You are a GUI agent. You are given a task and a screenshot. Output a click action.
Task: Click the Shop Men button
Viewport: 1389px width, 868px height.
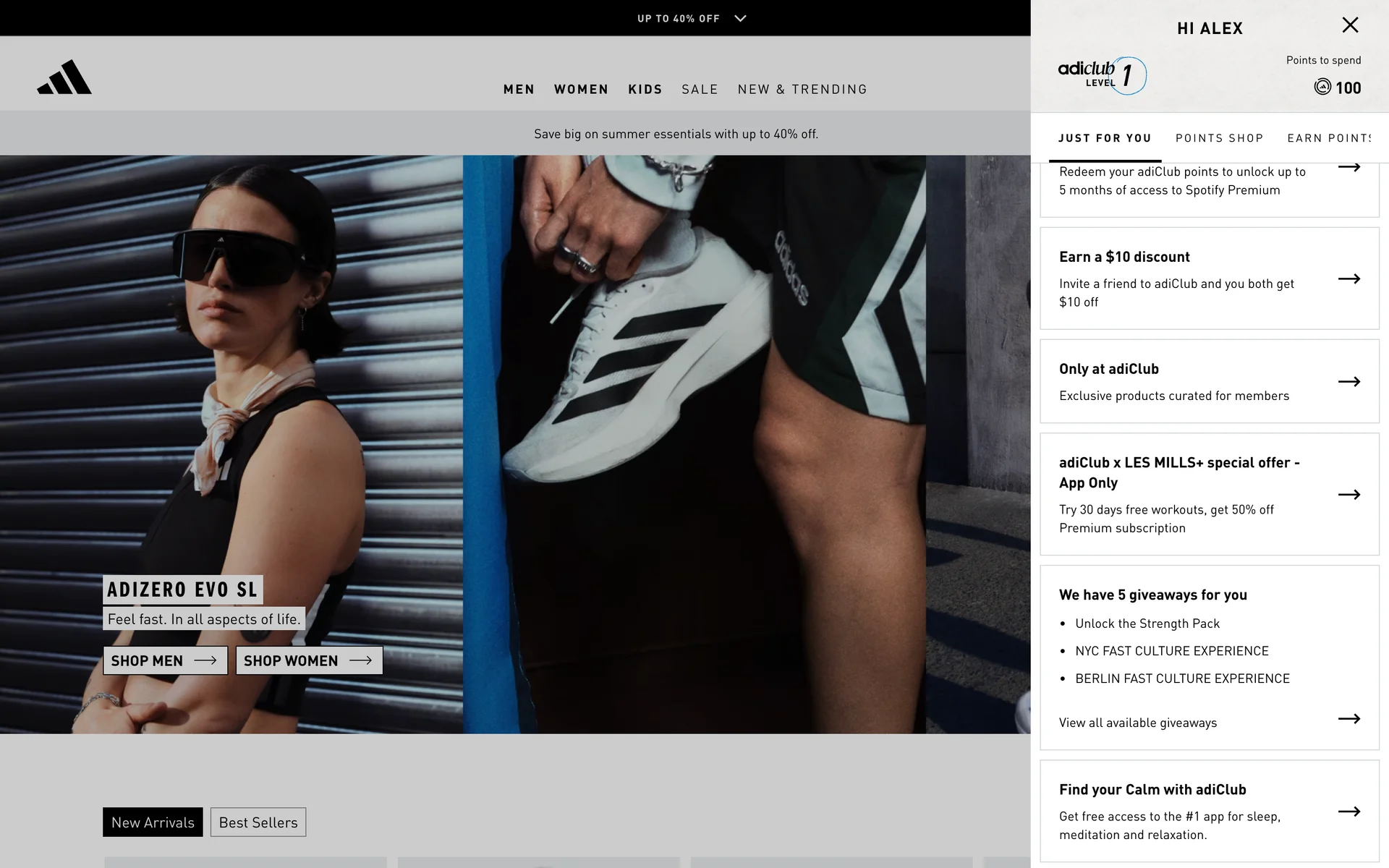165,660
